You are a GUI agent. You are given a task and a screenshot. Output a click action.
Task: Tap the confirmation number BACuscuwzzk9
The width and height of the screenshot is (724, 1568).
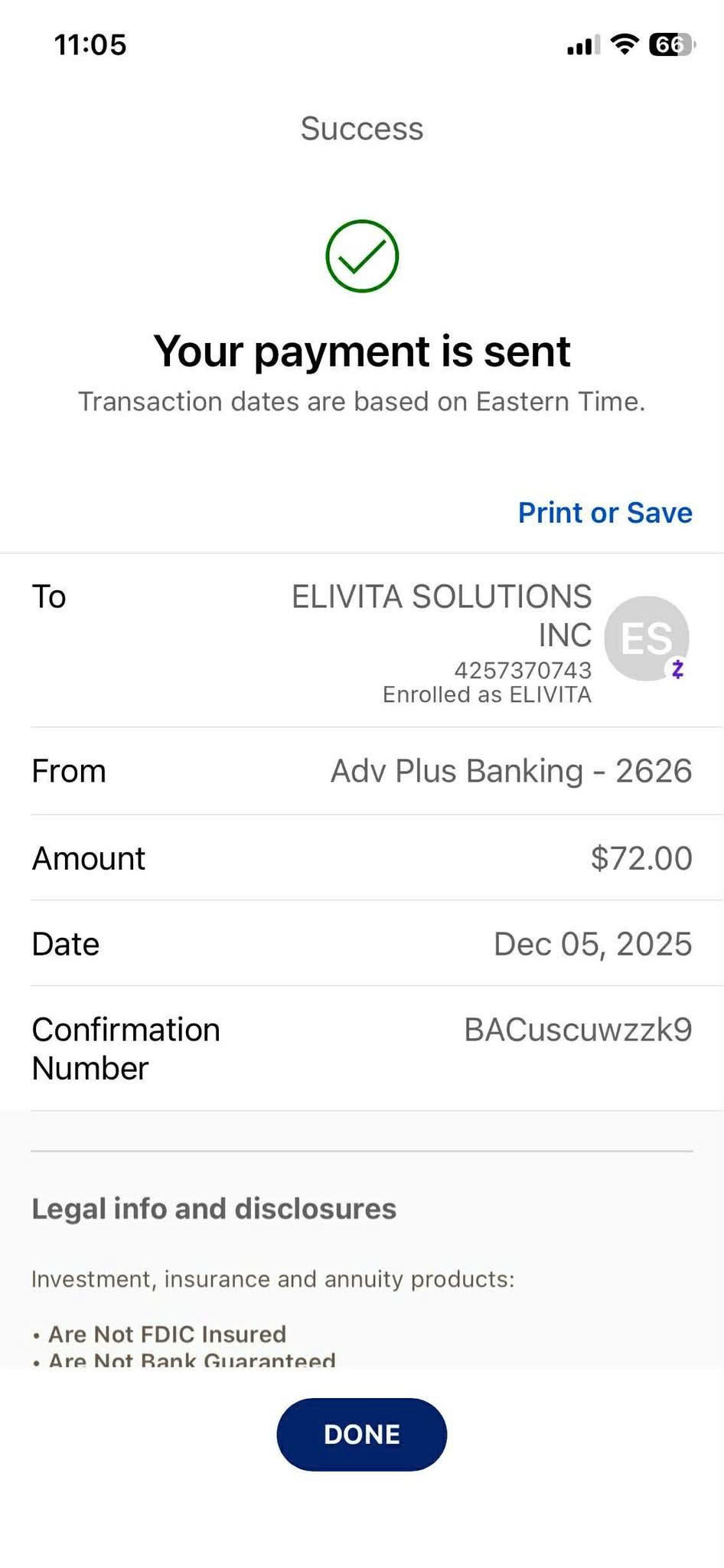pyautogui.click(x=578, y=1030)
